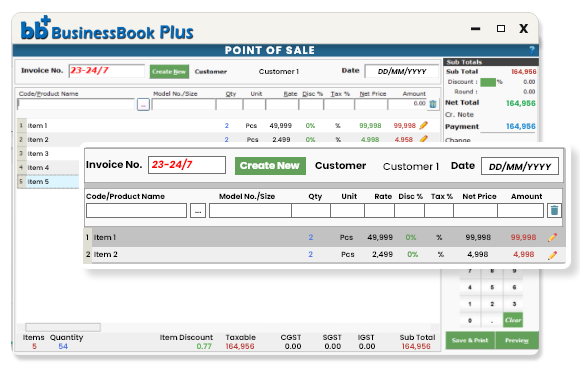Select the Item 3 row
The height and width of the screenshot is (375, 580).
(48, 153)
